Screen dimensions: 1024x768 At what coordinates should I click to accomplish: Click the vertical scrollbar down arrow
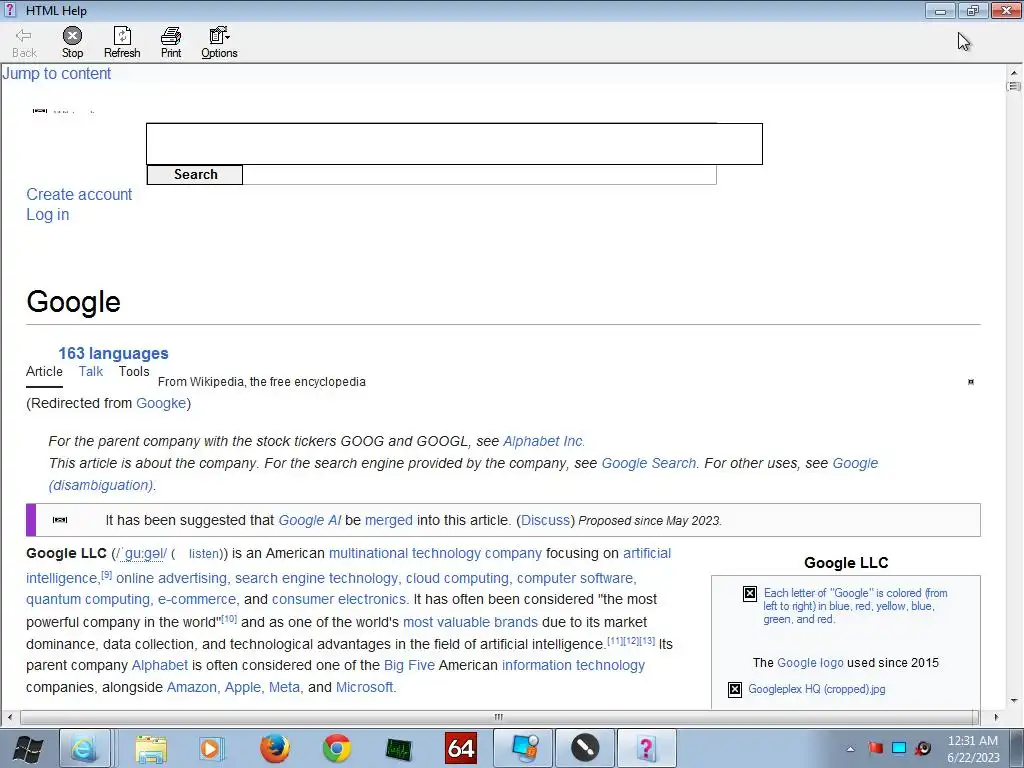[1014, 701]
